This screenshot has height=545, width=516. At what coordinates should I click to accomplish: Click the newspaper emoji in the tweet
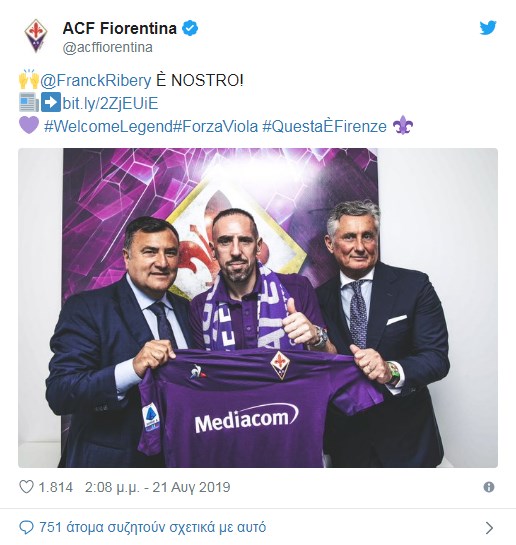coord(29,102)
